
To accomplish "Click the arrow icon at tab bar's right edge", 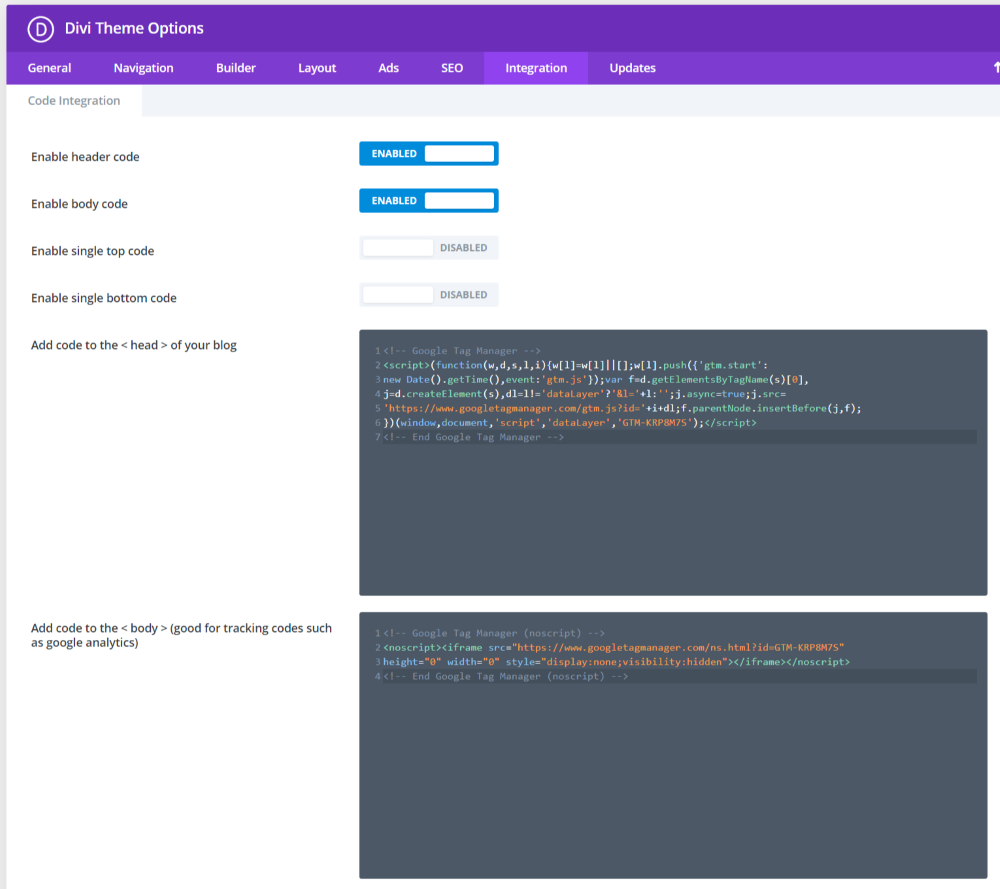I will tap(996, 68).
